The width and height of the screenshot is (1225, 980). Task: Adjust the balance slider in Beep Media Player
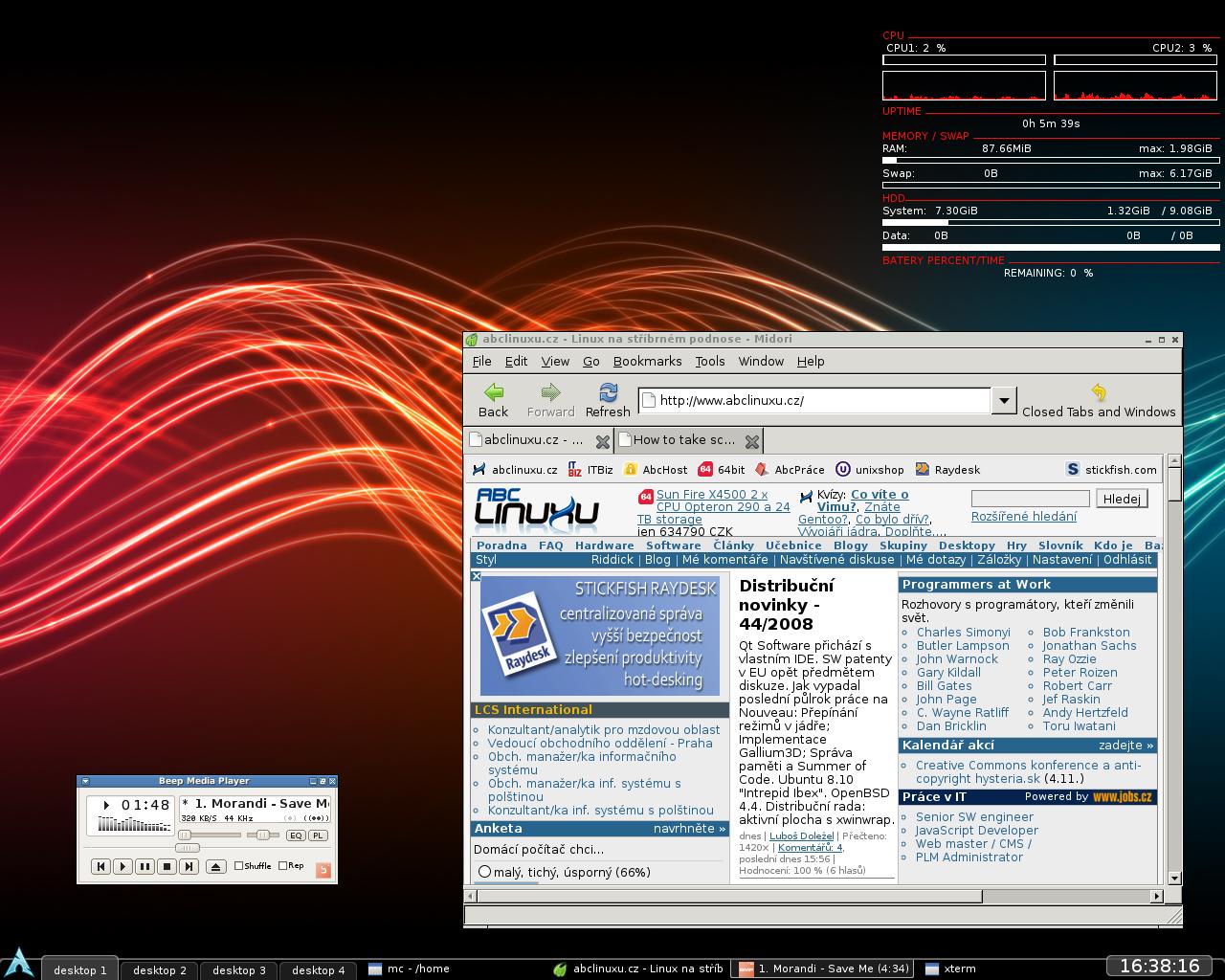[x=265, y=835]
